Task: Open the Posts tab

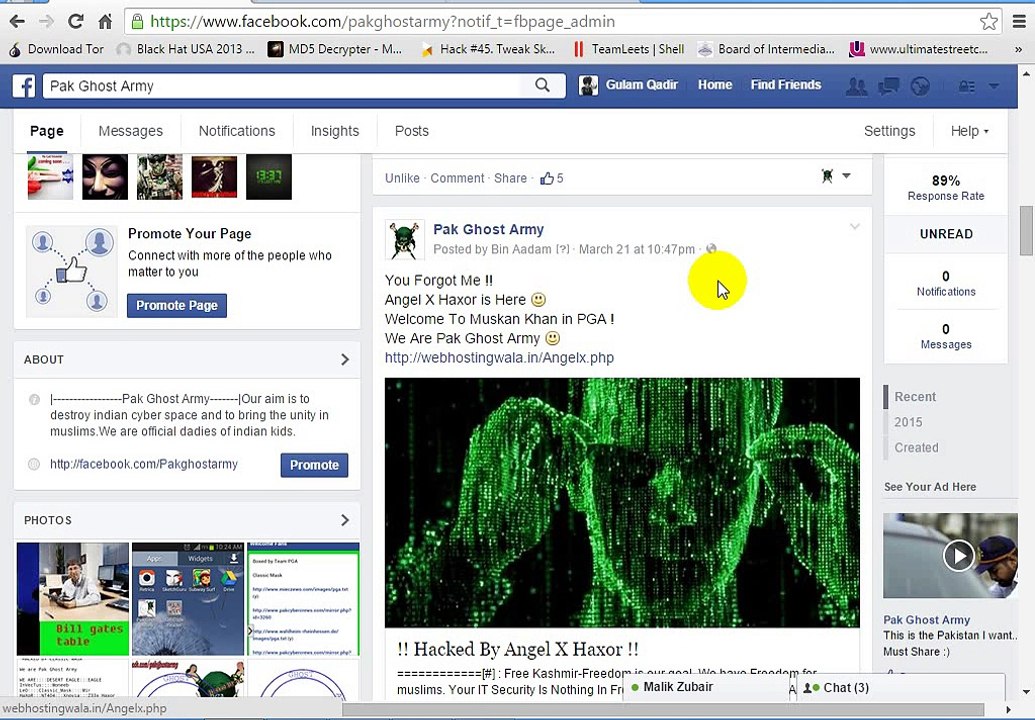Action: tap(412, 131)
